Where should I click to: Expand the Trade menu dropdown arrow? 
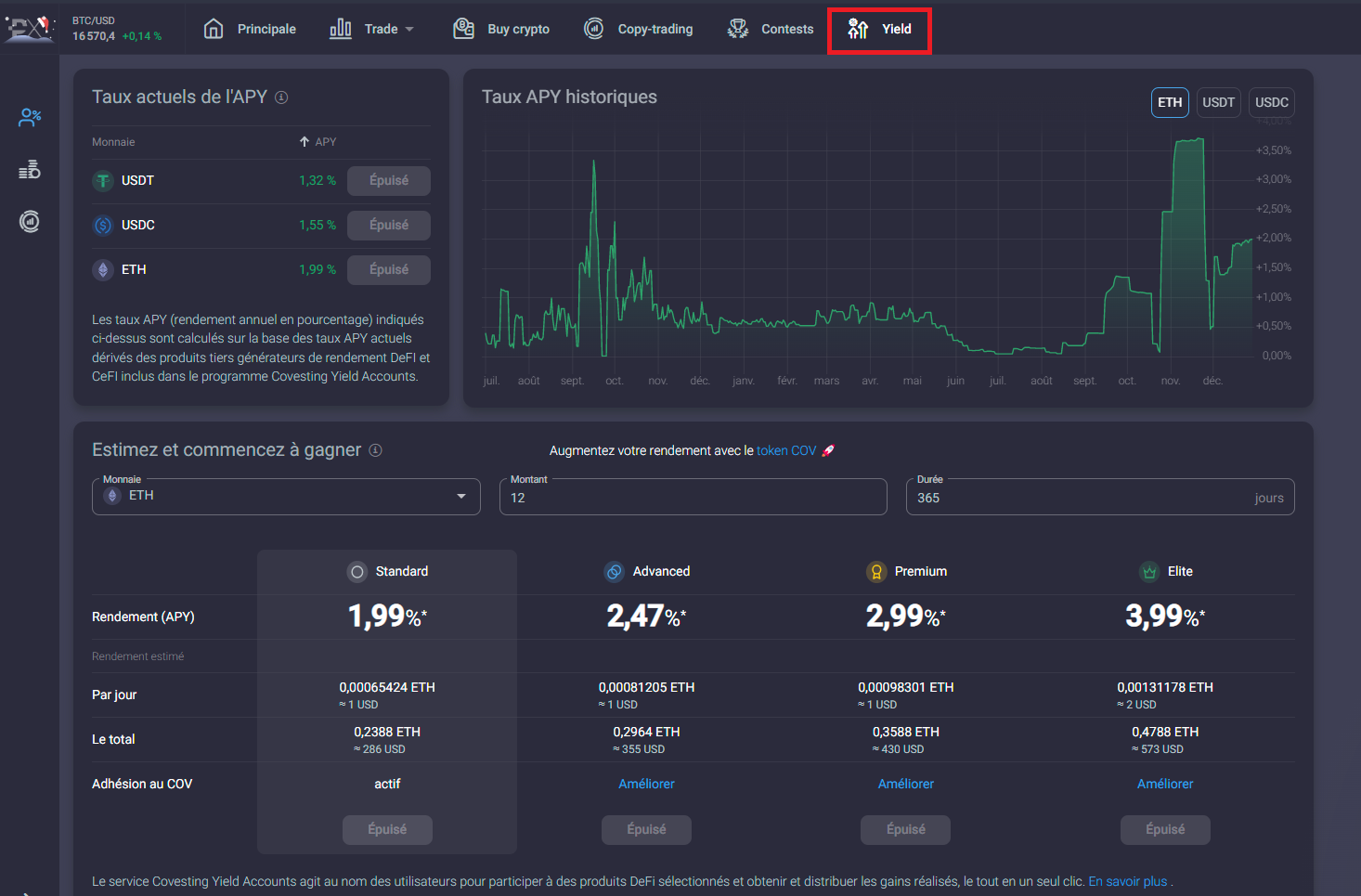tap(409, 29)
